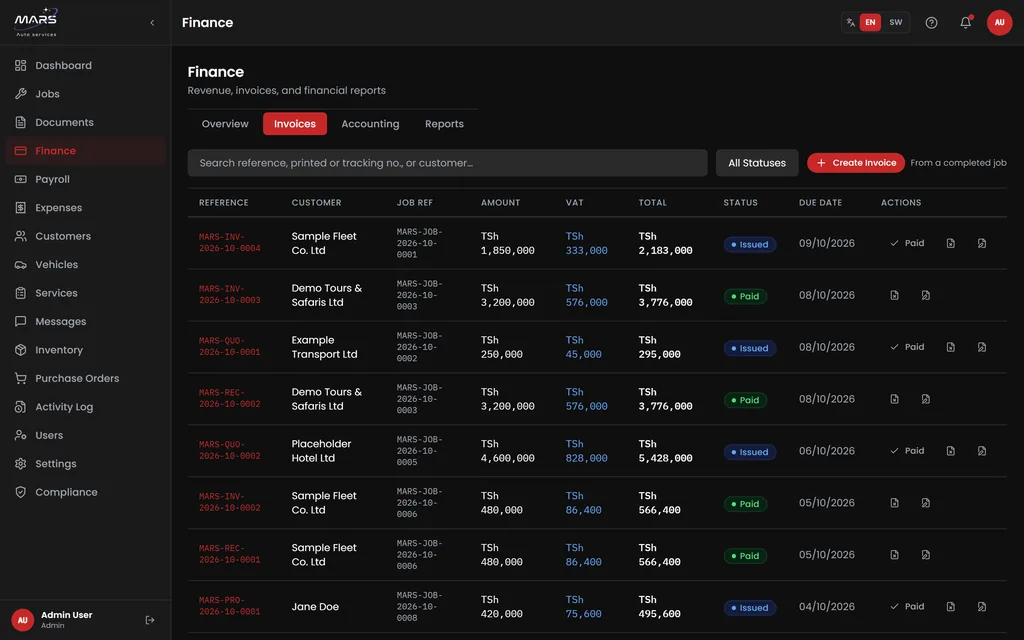The width and height of the screenshot is (1024, 640).
Task: Mark MARS-QUO-2026-10-0001 as Paid
Action: 907,347
